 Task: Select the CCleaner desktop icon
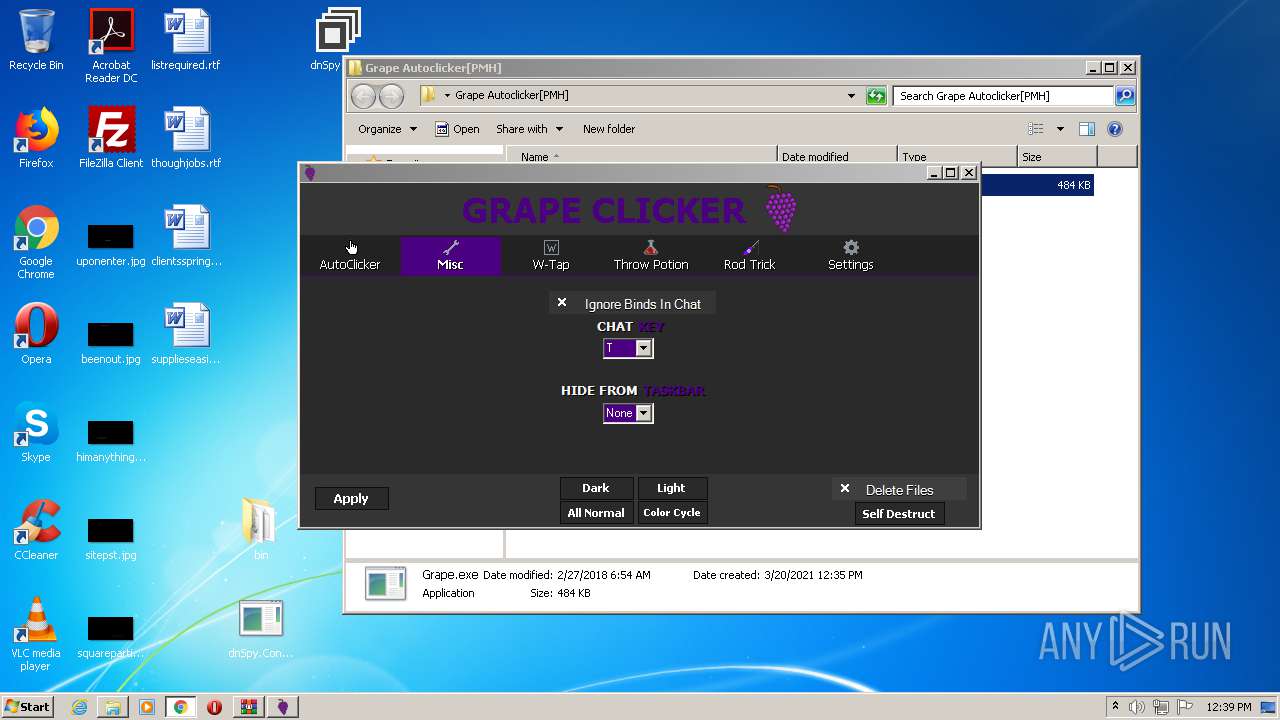(x=36, y=530)
